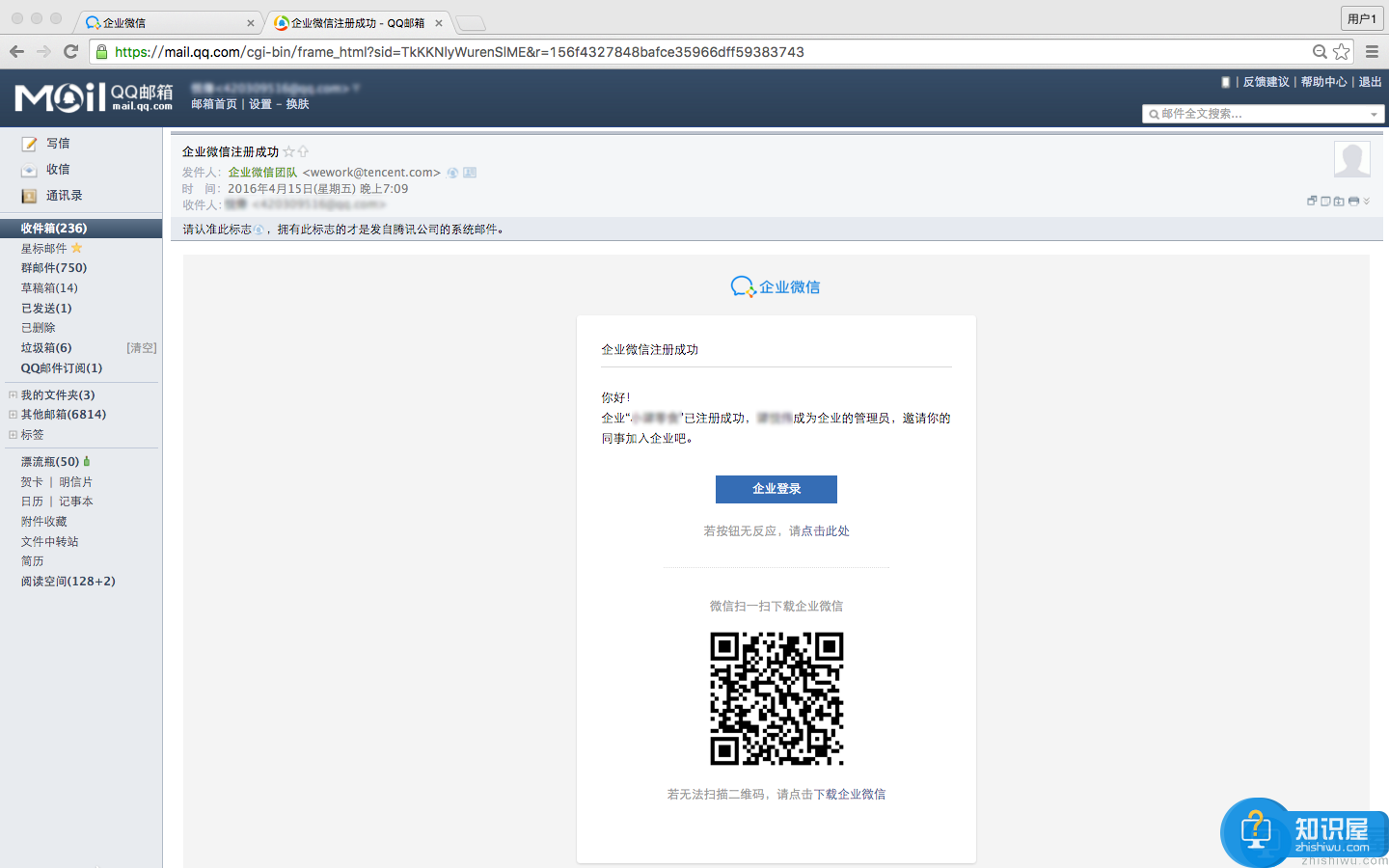Click the blue 企业登录 button
Screen dimensions: 1389x868
coord(776,489)
